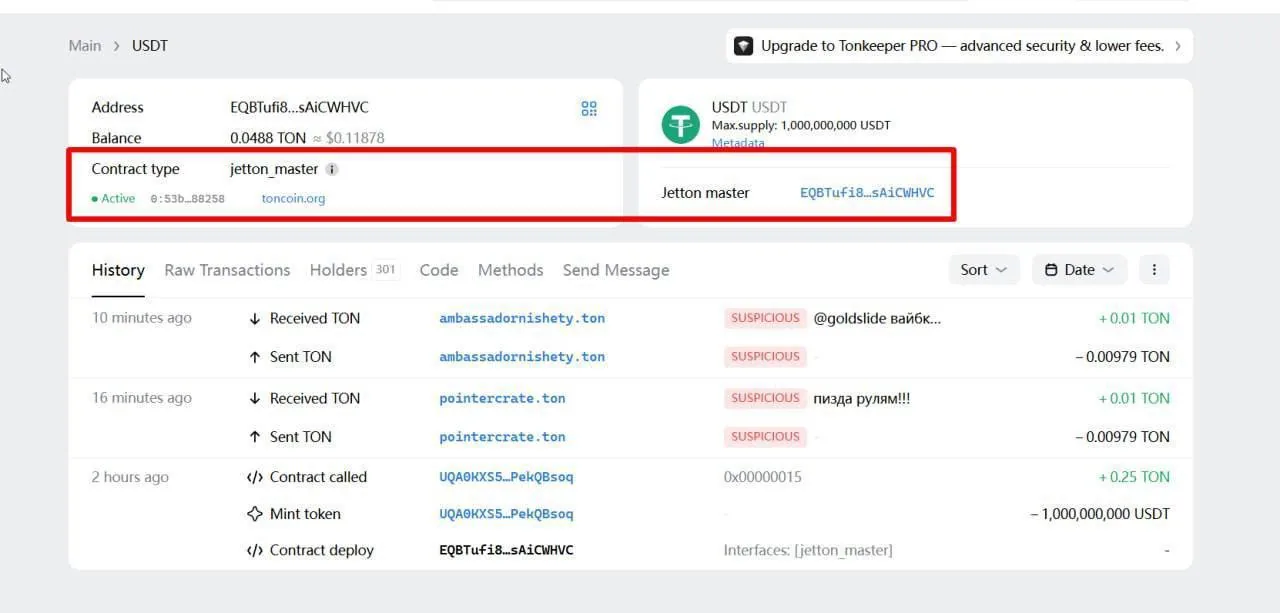Click the 0:53b…88258 raw address
1280x613 pixels.
[x=187, y=199]
